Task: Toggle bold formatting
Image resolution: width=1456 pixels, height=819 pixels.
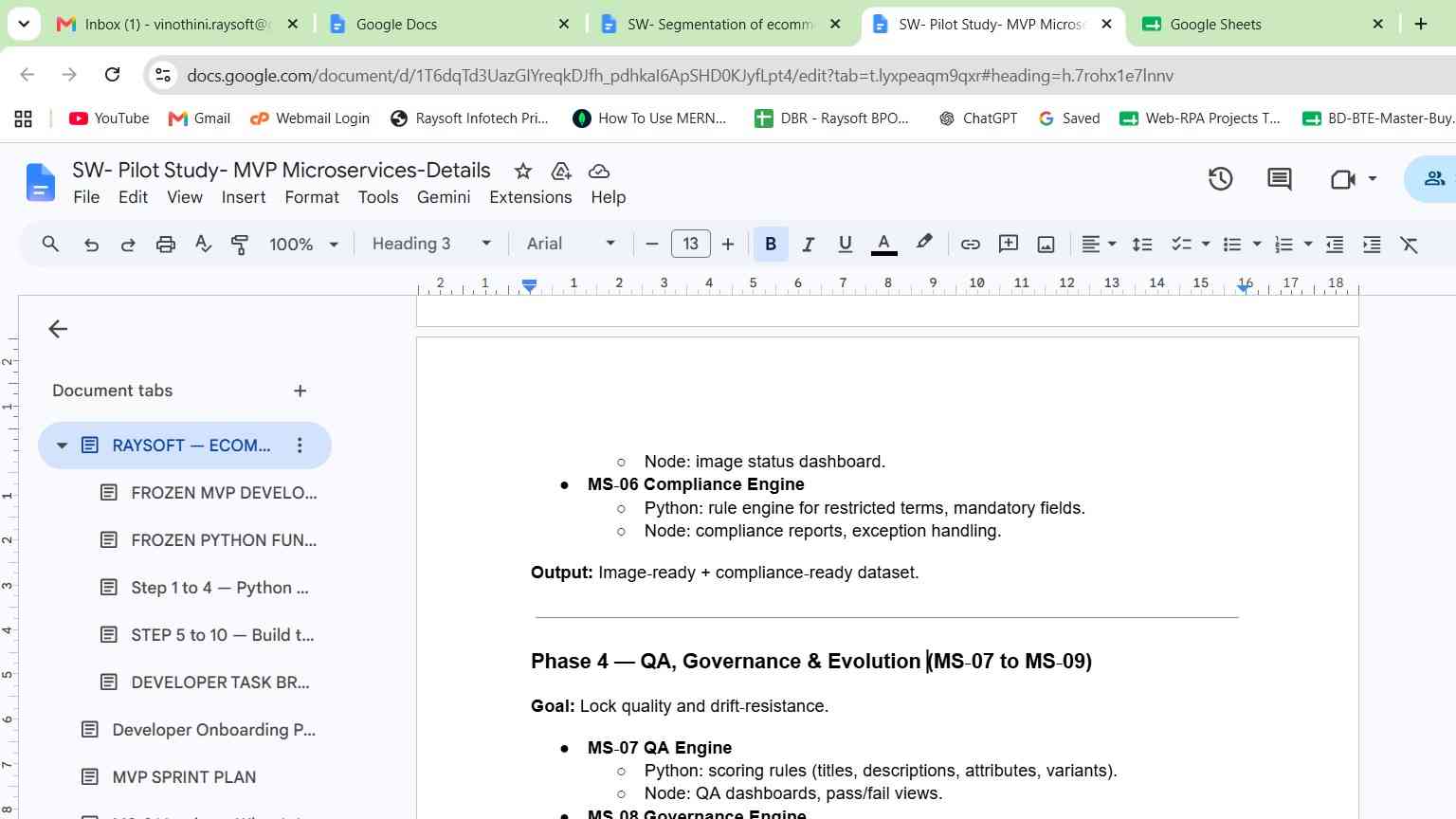Action: [771, 245]
